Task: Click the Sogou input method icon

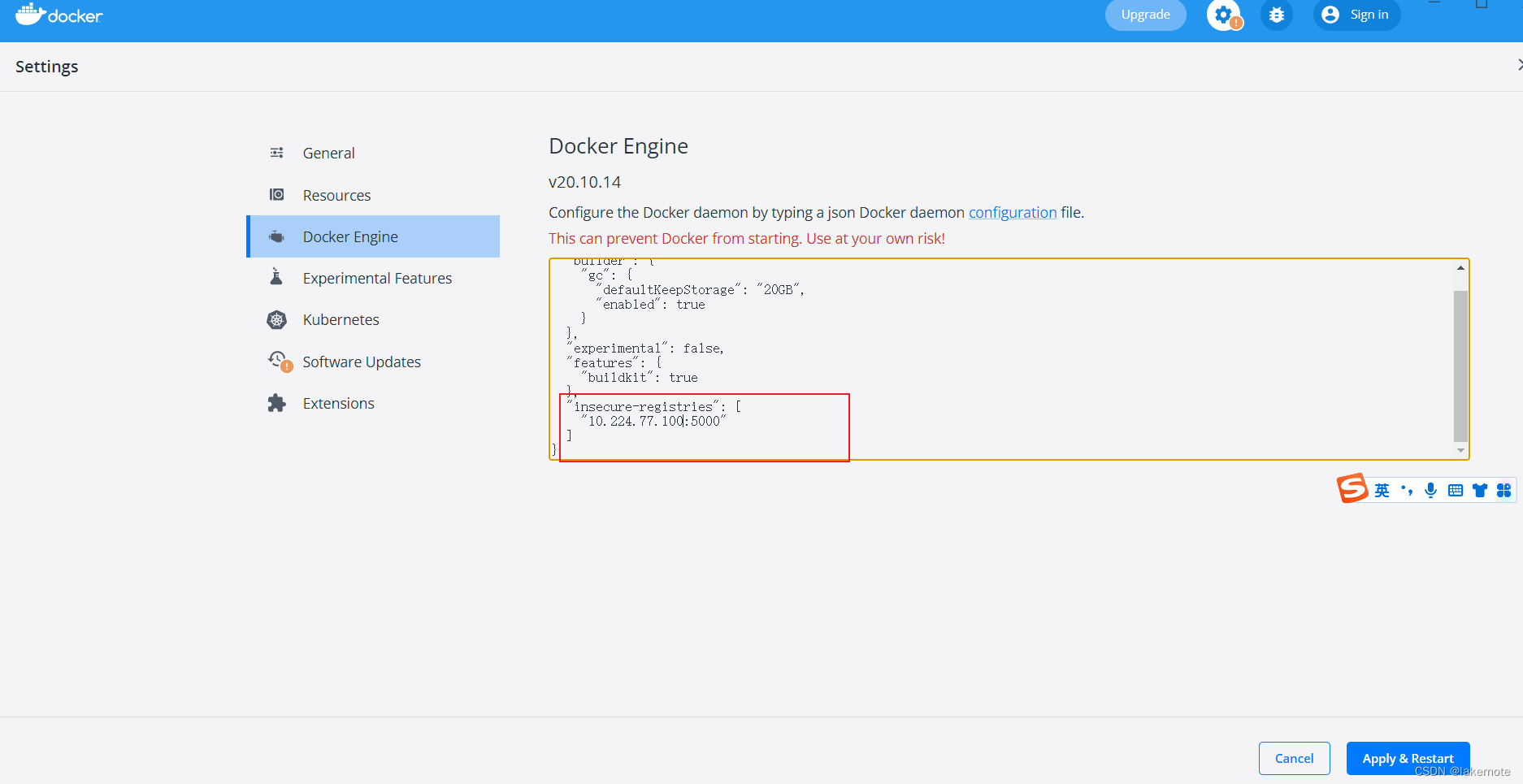Action: [x=1352, y=489]
